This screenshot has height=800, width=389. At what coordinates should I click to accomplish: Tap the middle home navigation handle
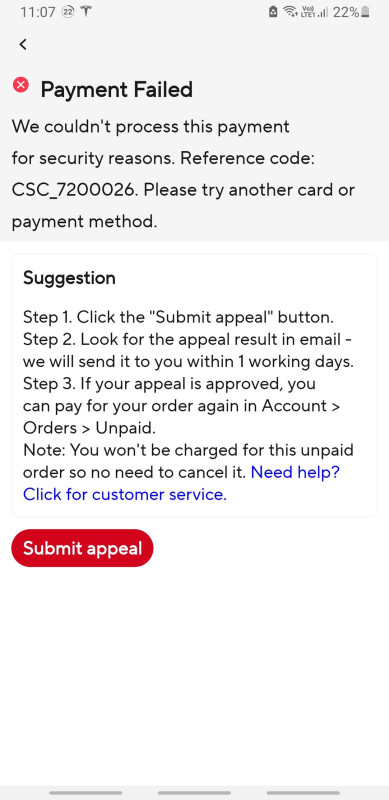(x=194, y=793)
